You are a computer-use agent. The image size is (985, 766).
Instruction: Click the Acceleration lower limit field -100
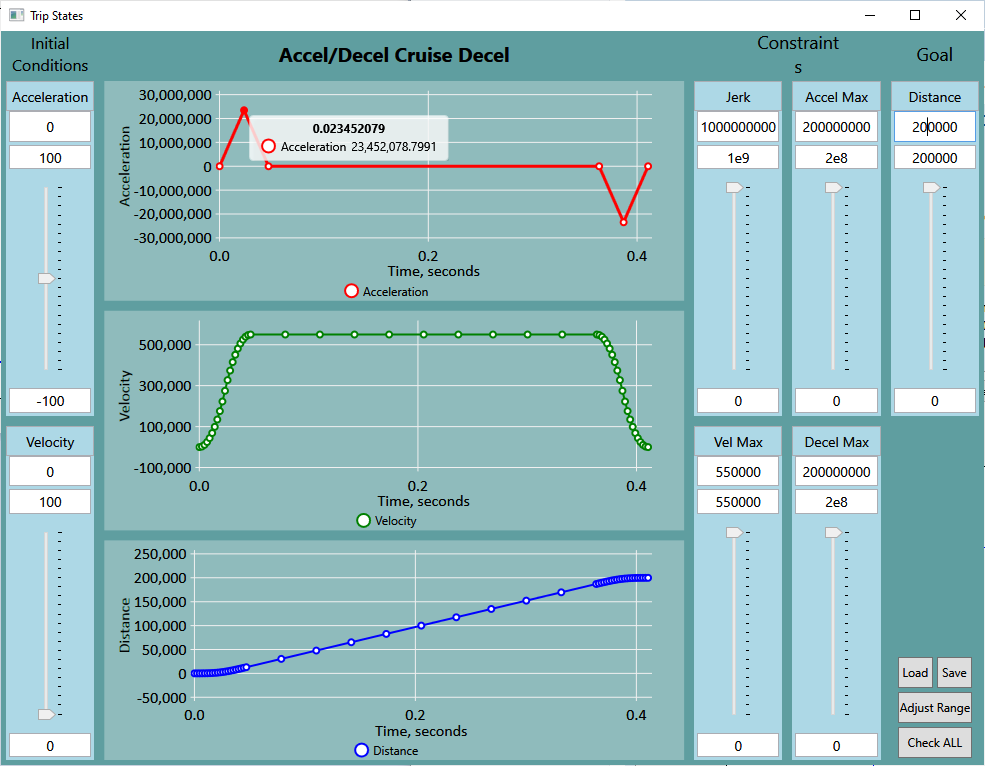[x=50, y=401]
